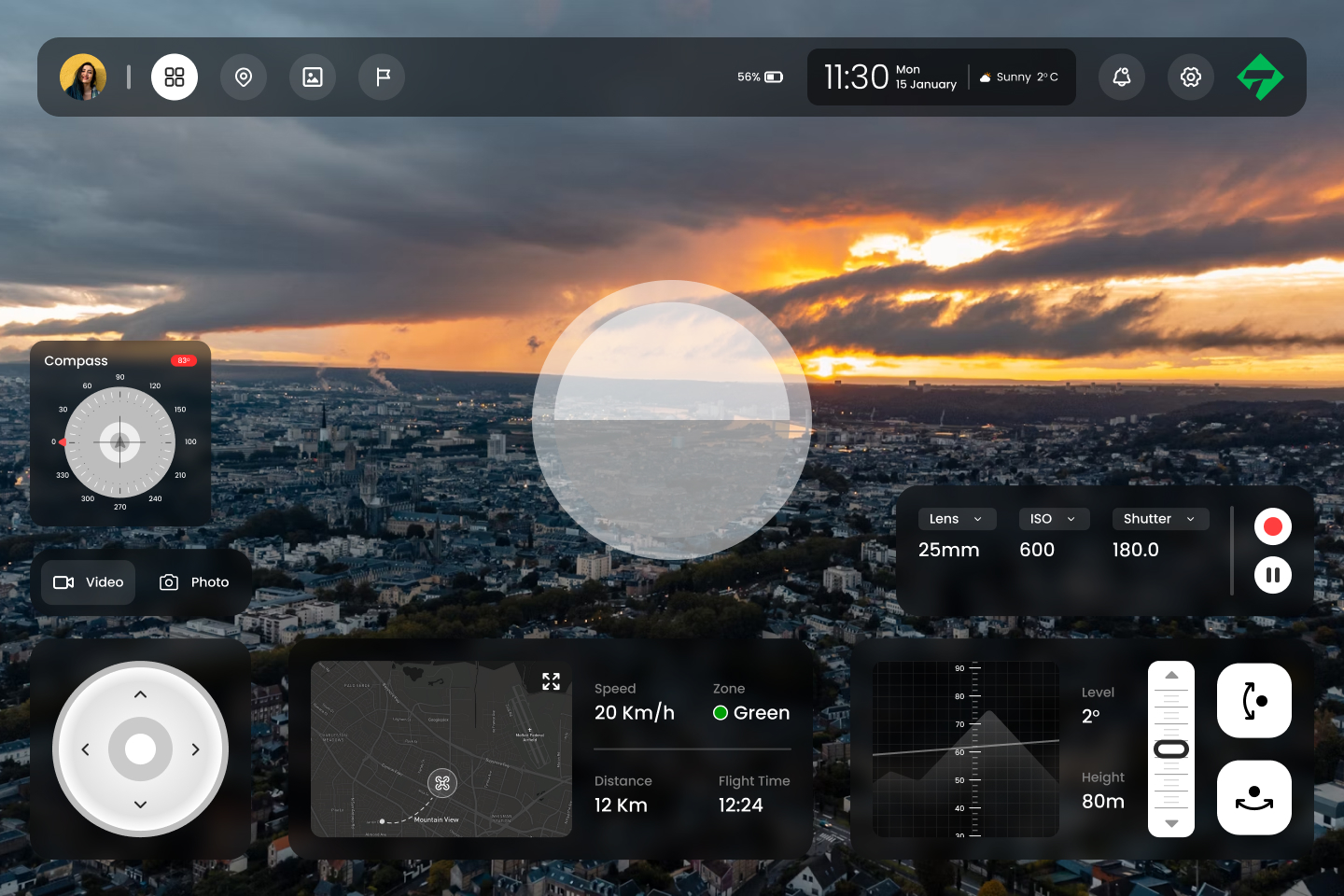The height and width of the screenshot is (896, 1344).
Task: Click the drone rotate orientation icon
Action: (x=1254, y=701)
